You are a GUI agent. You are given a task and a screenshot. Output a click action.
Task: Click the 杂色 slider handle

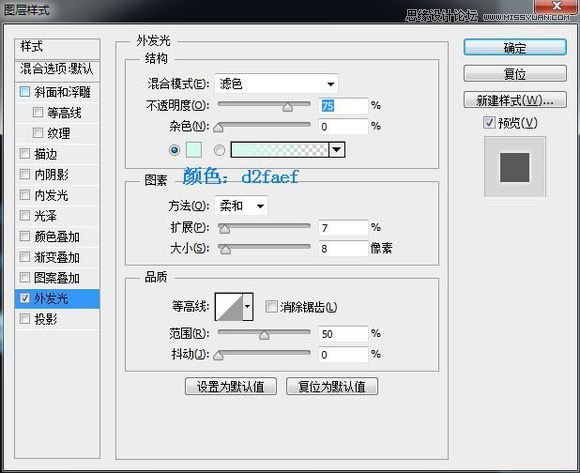[218, 128]
